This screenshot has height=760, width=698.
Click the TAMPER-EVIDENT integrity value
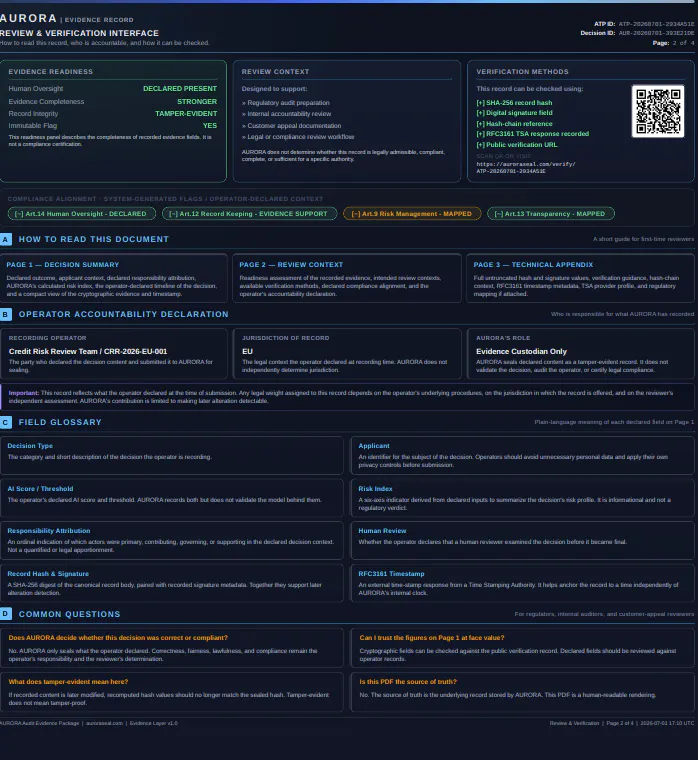(186, 113)
